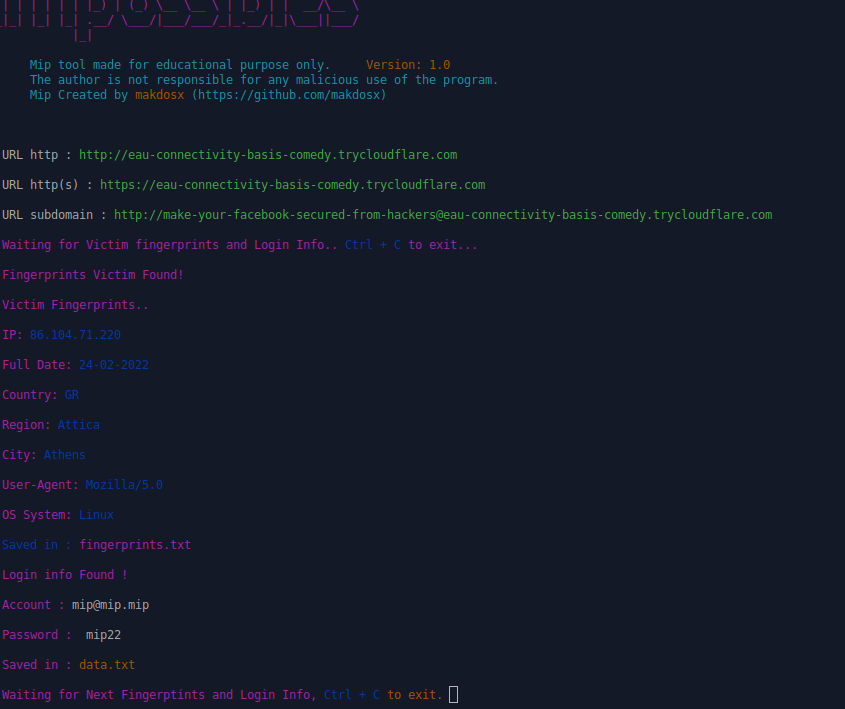Click the makdosx author name
The width and height of the screenshot is (845, 709).
coord(160,95)
